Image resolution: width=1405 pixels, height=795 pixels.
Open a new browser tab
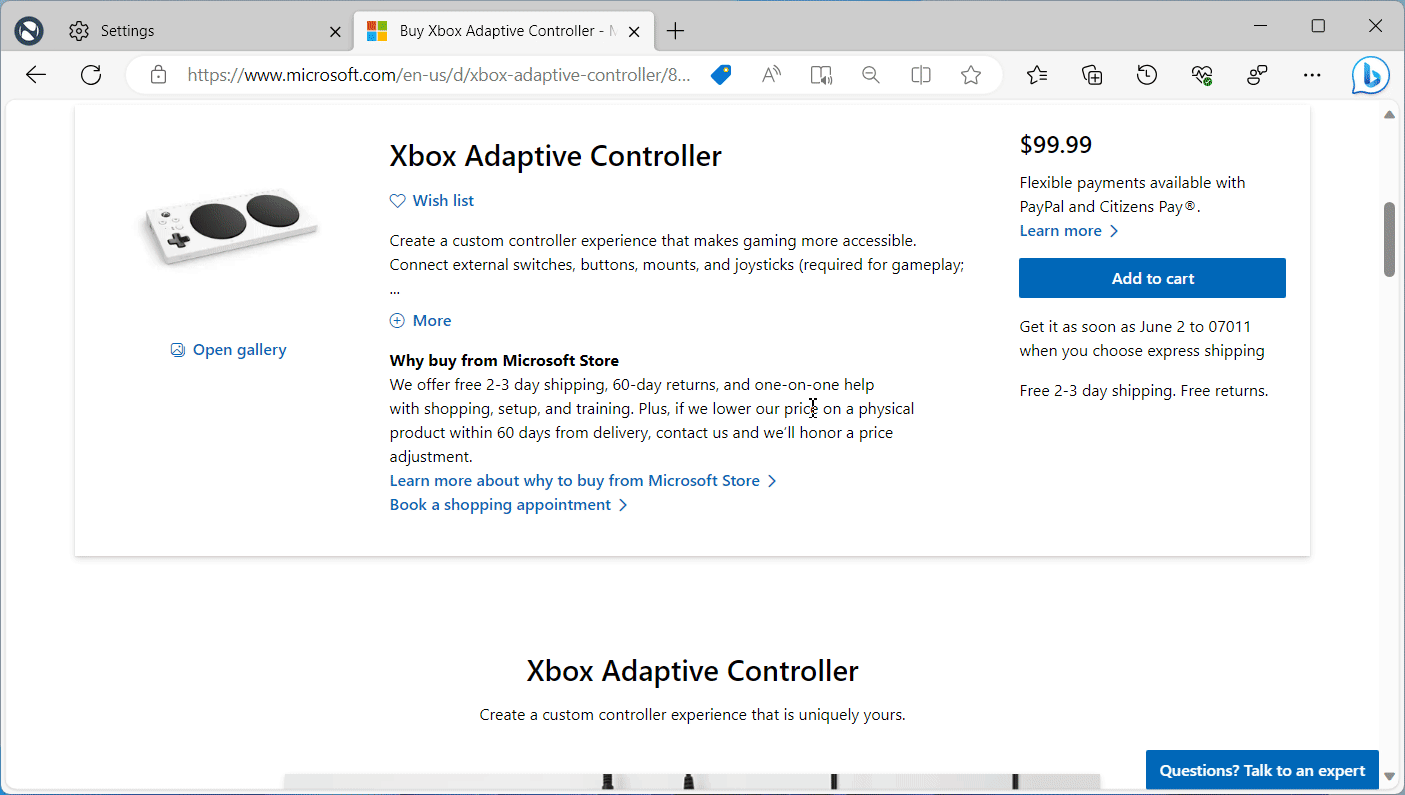tap(675, 31)
